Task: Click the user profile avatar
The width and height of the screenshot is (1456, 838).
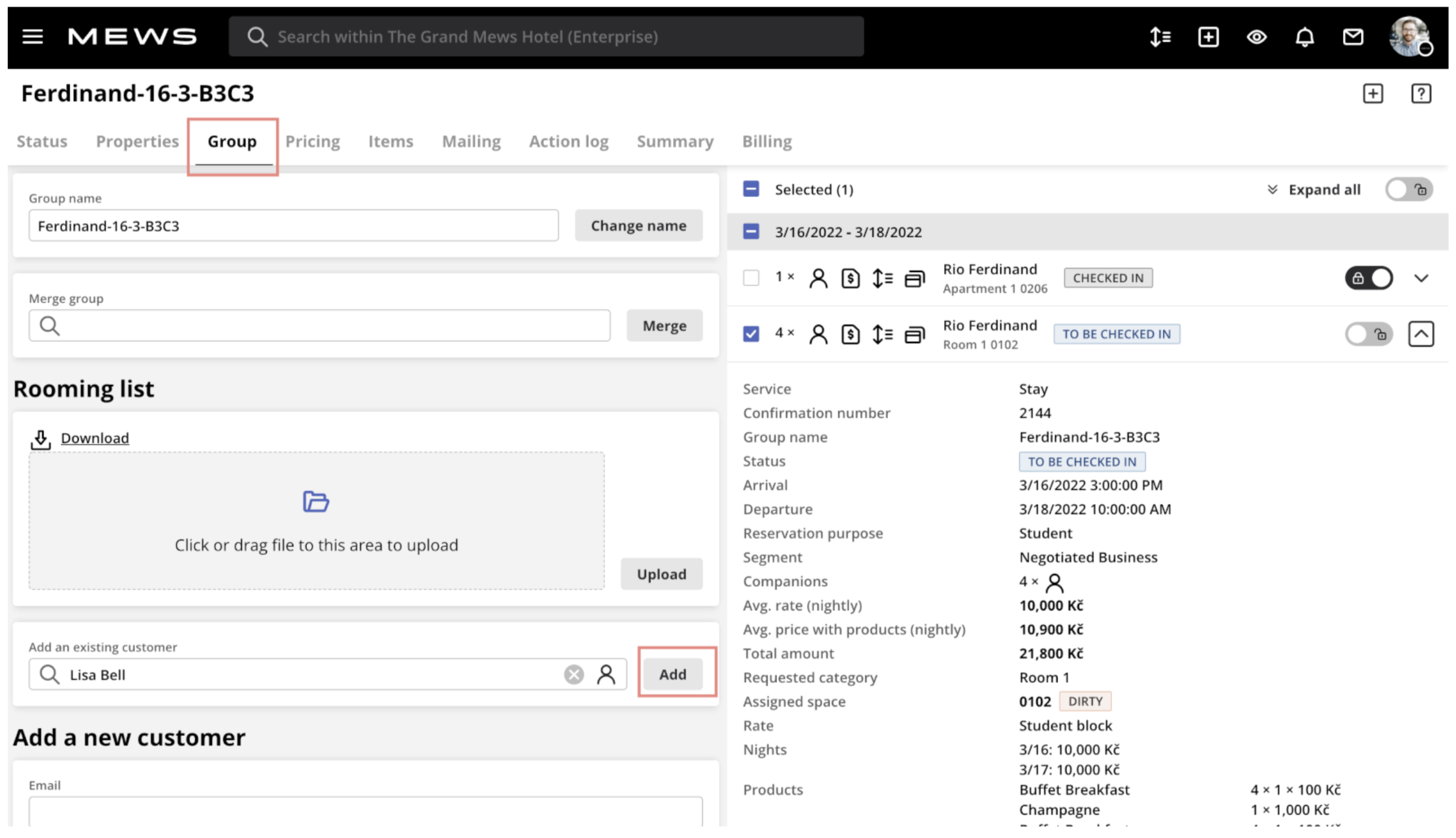Action: point(1409,37)
